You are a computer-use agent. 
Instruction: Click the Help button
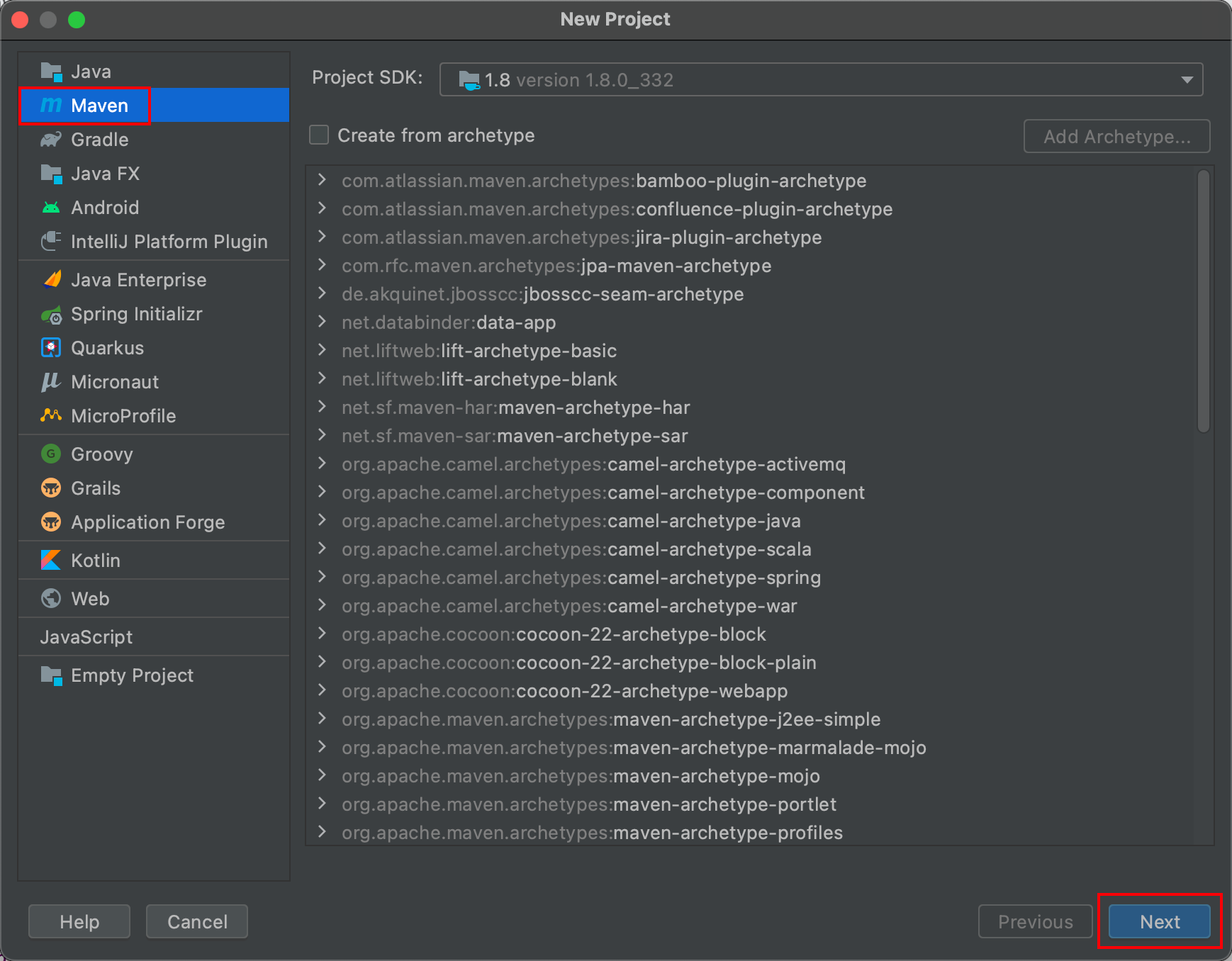coord(79,921)
